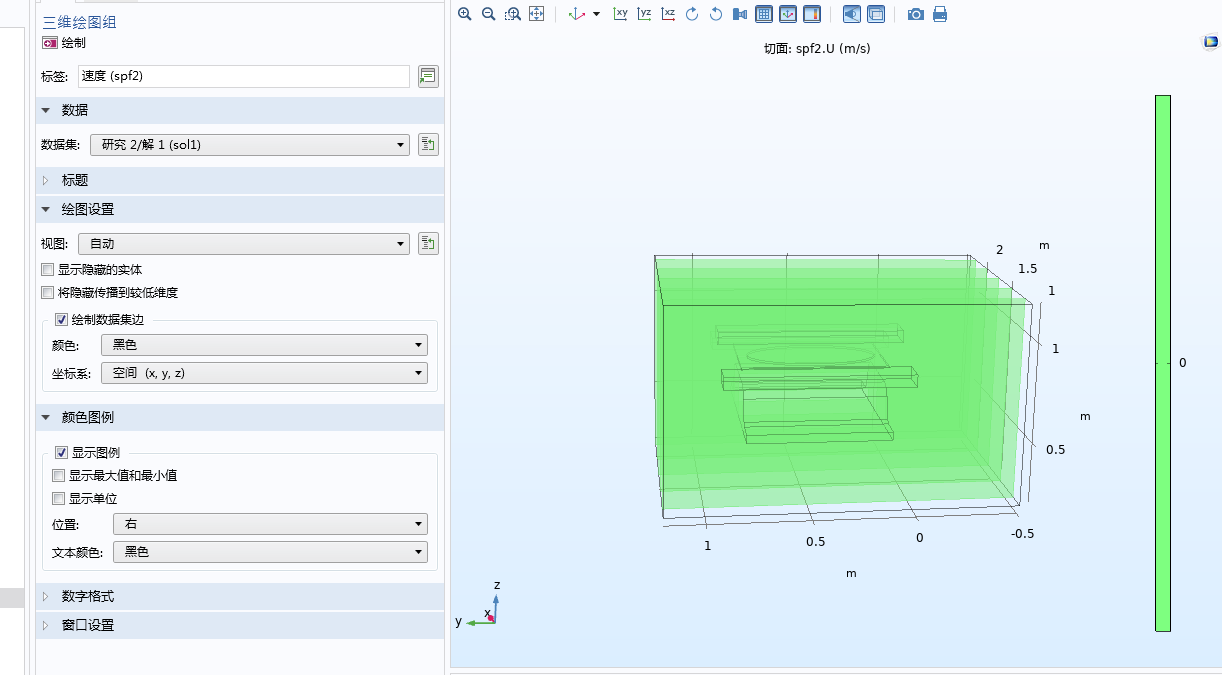Uncheck the 绘制数据集边 checkbox

[x=61, y=320]
